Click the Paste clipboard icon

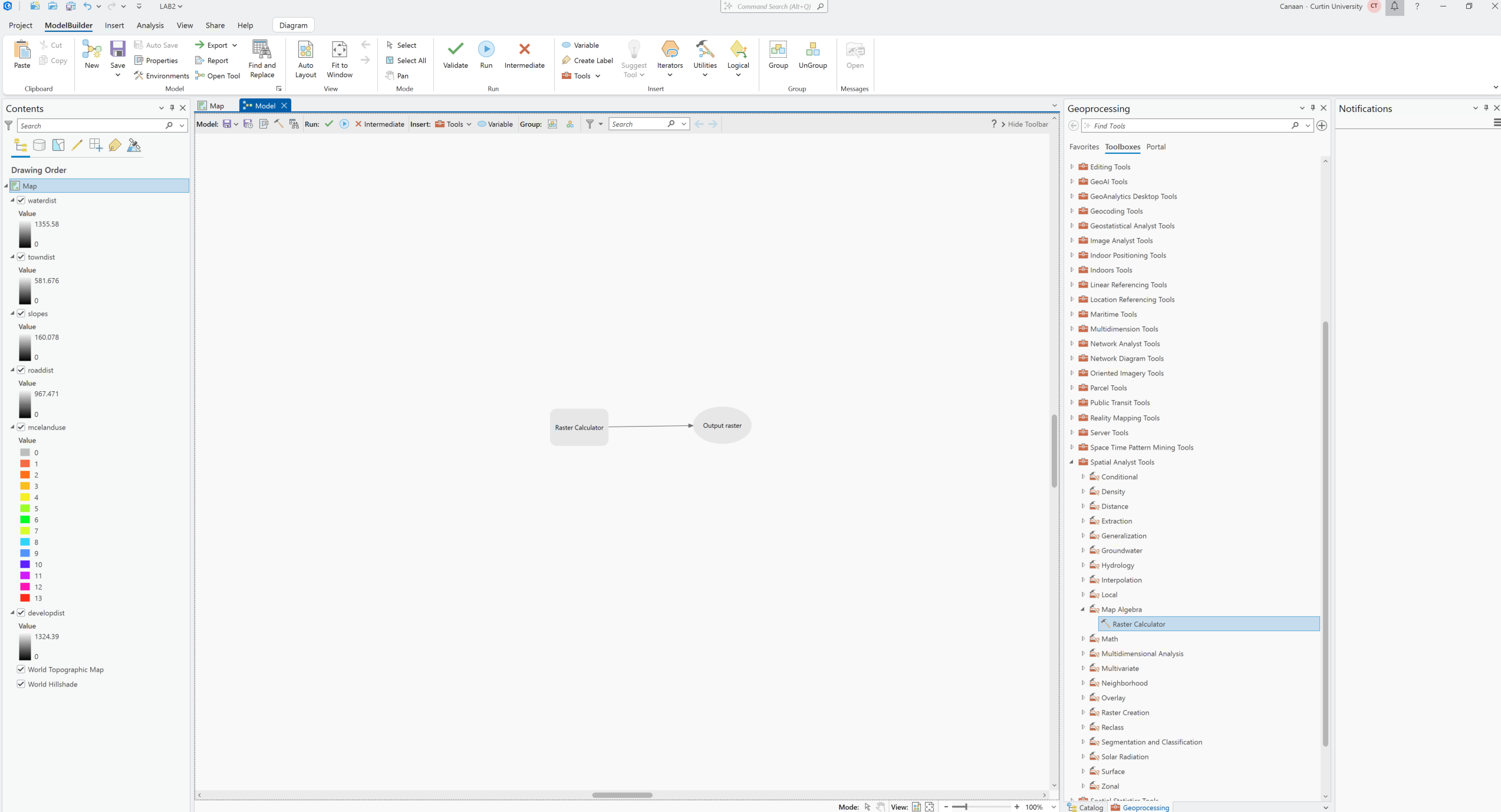(x=22, y=49)
